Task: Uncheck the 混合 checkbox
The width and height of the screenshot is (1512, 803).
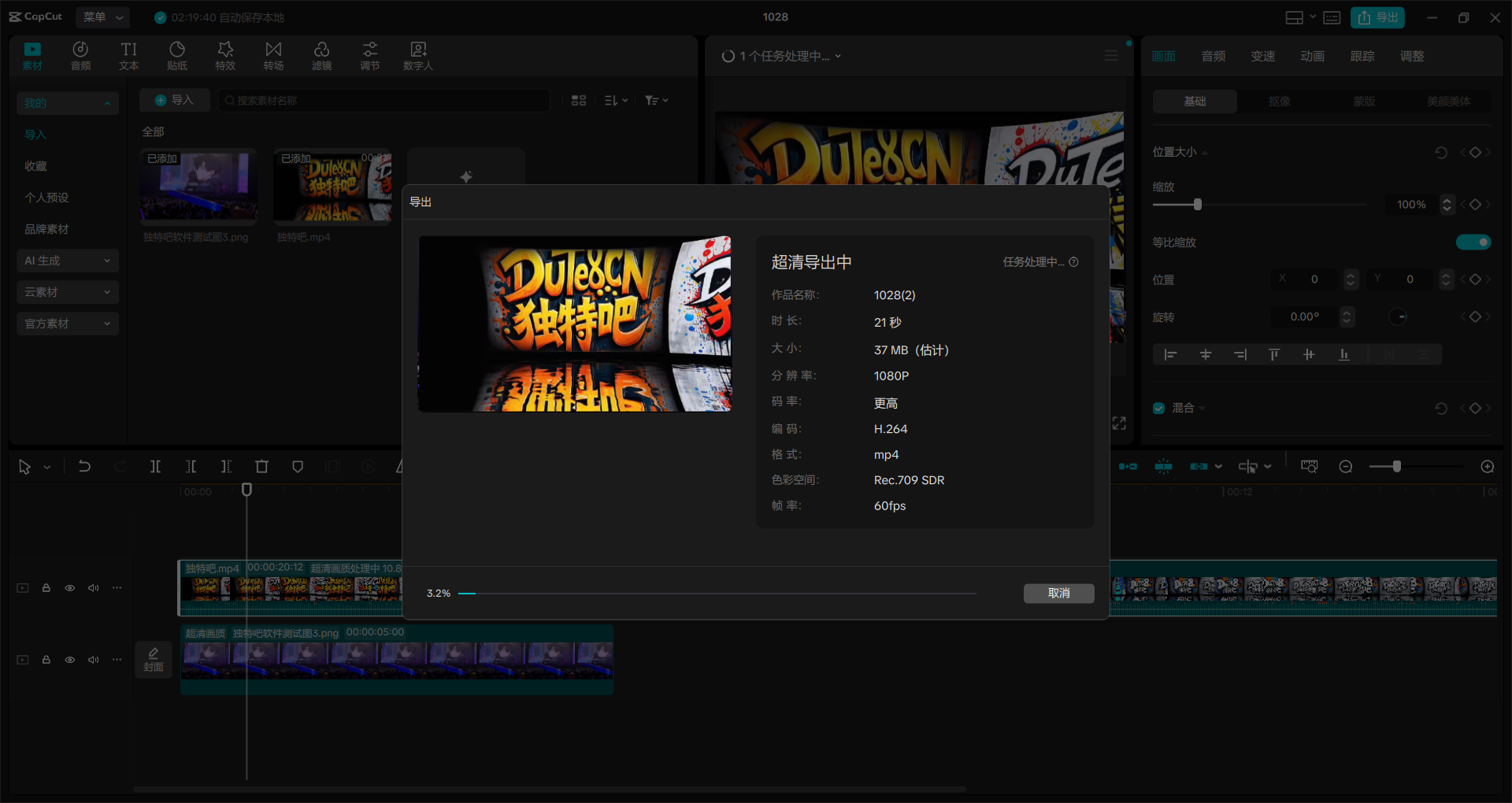Action: pos(1158,408)
